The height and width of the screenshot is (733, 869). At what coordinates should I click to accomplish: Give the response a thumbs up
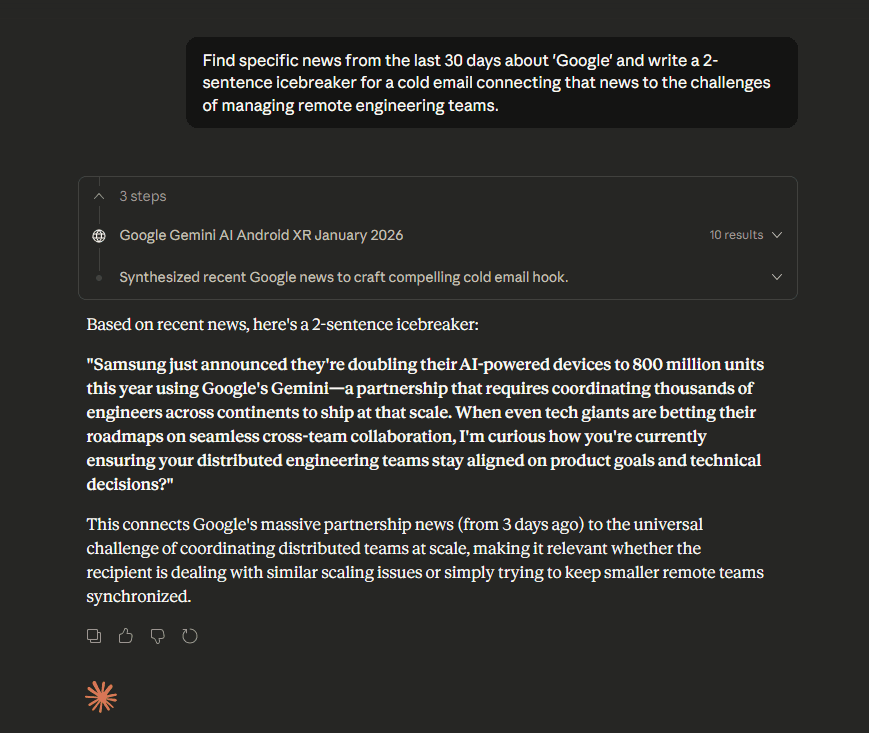coord(125,635)
